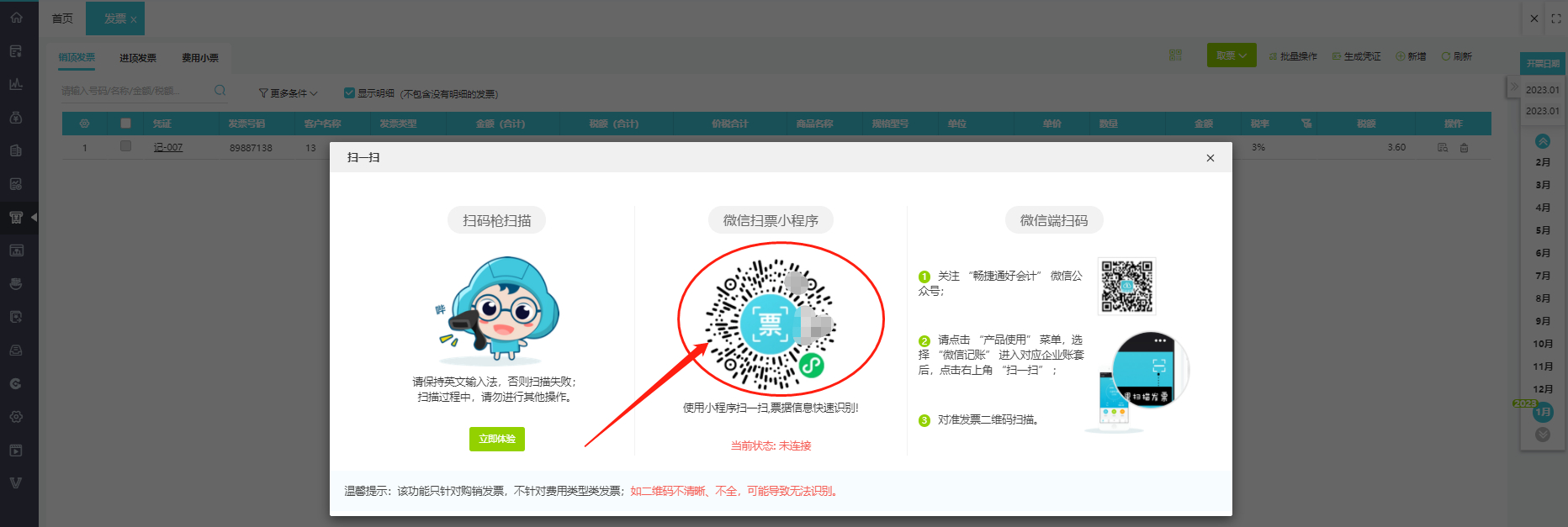
Task: Click the 3.60 tax amount cell
Action: [x=1396, y=147]
